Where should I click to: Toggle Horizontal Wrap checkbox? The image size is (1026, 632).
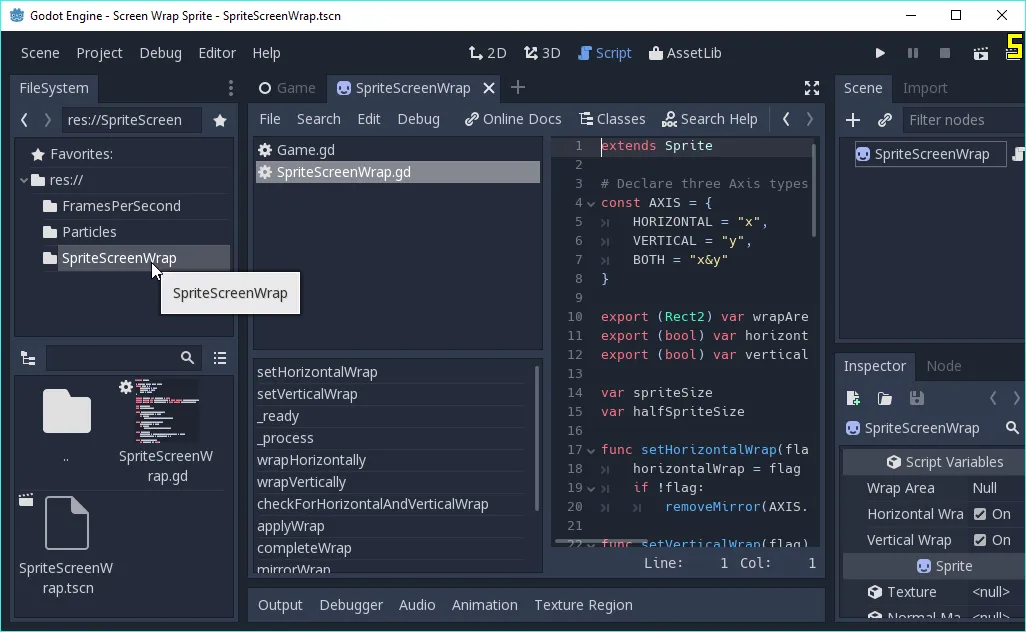[x=980, y=514]
